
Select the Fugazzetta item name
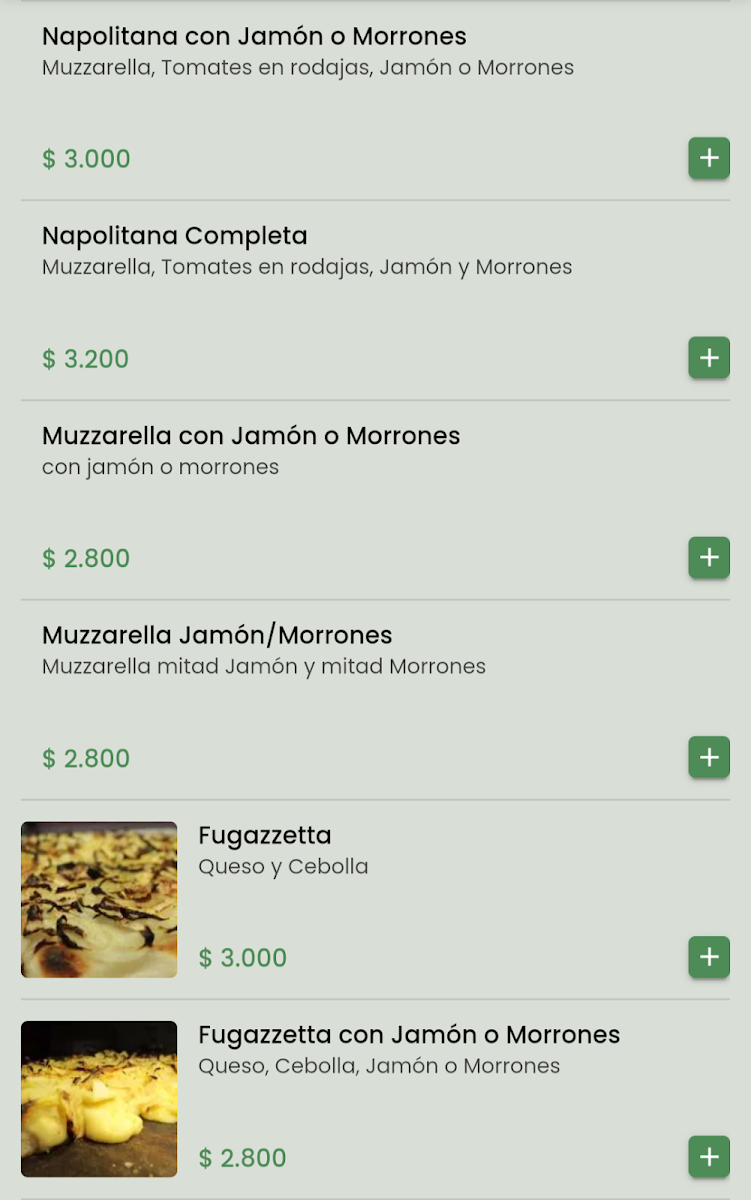tap(265, 835)
